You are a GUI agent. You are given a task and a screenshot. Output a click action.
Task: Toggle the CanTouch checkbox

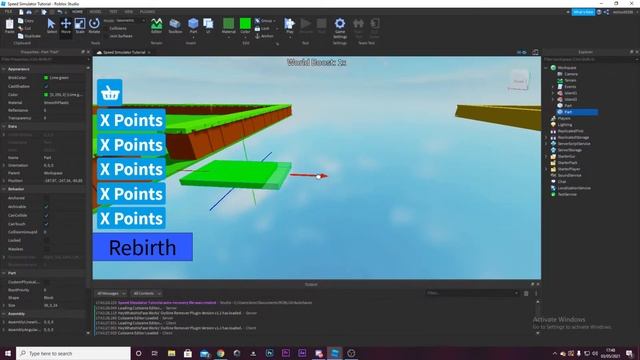tap(46, 224)
